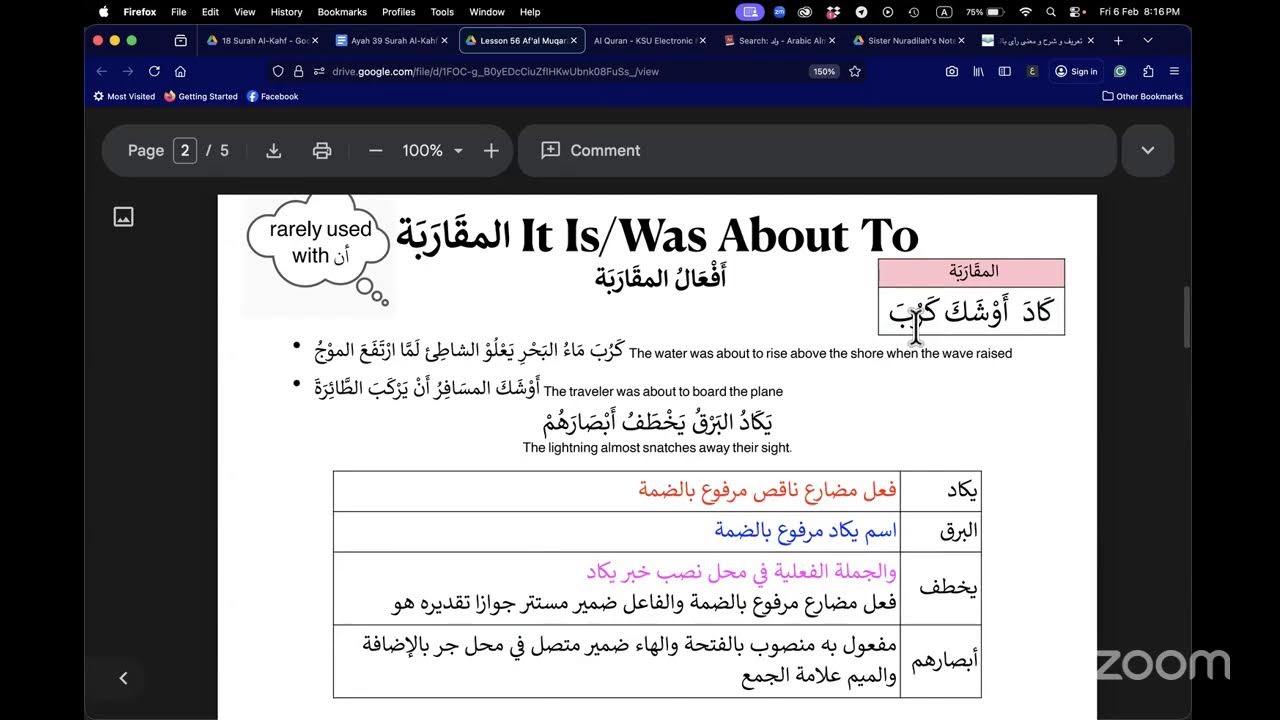Click the page number input field
1280x720 pixels.
click(184, 150)
